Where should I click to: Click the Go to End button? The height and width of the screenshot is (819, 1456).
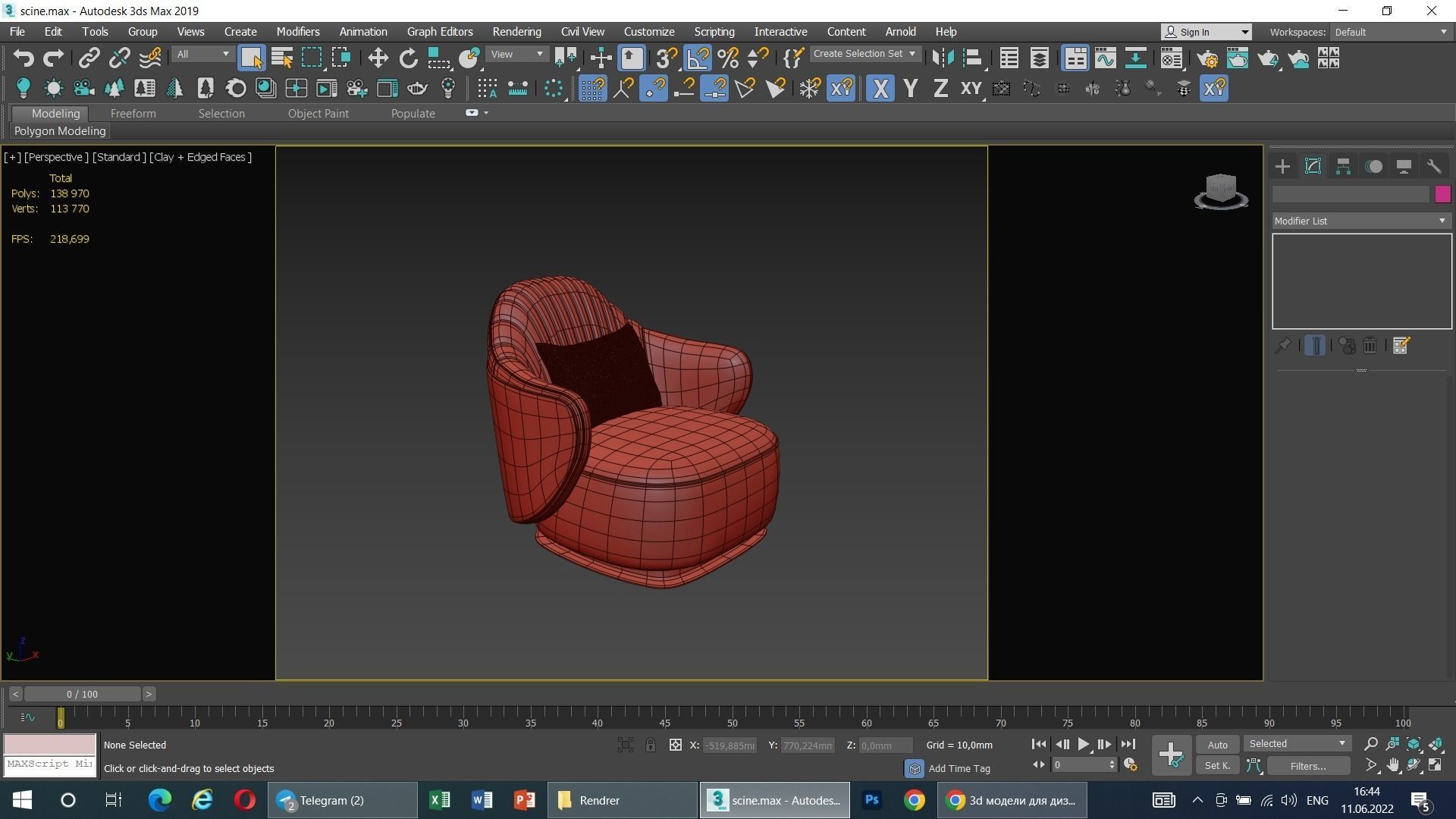(1128, 745)
